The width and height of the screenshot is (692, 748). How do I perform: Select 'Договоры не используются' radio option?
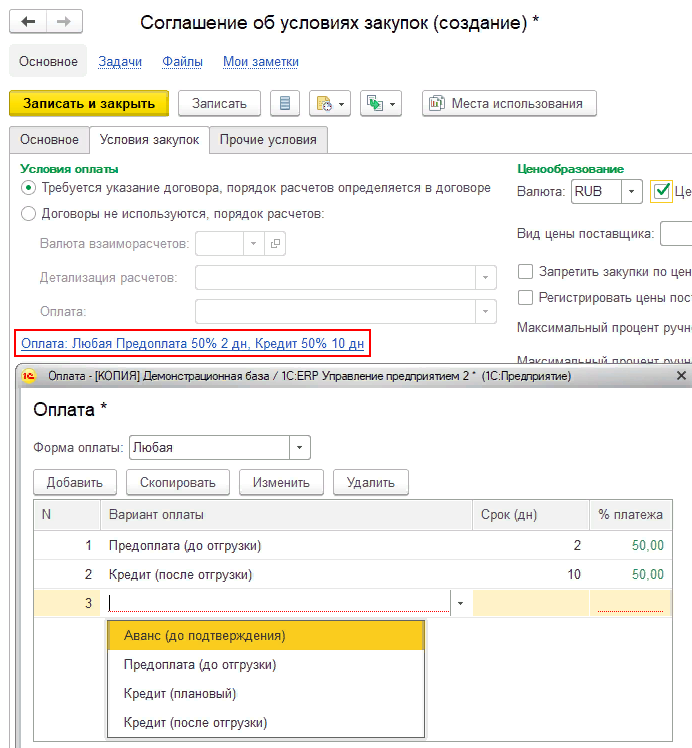(28, 213)
